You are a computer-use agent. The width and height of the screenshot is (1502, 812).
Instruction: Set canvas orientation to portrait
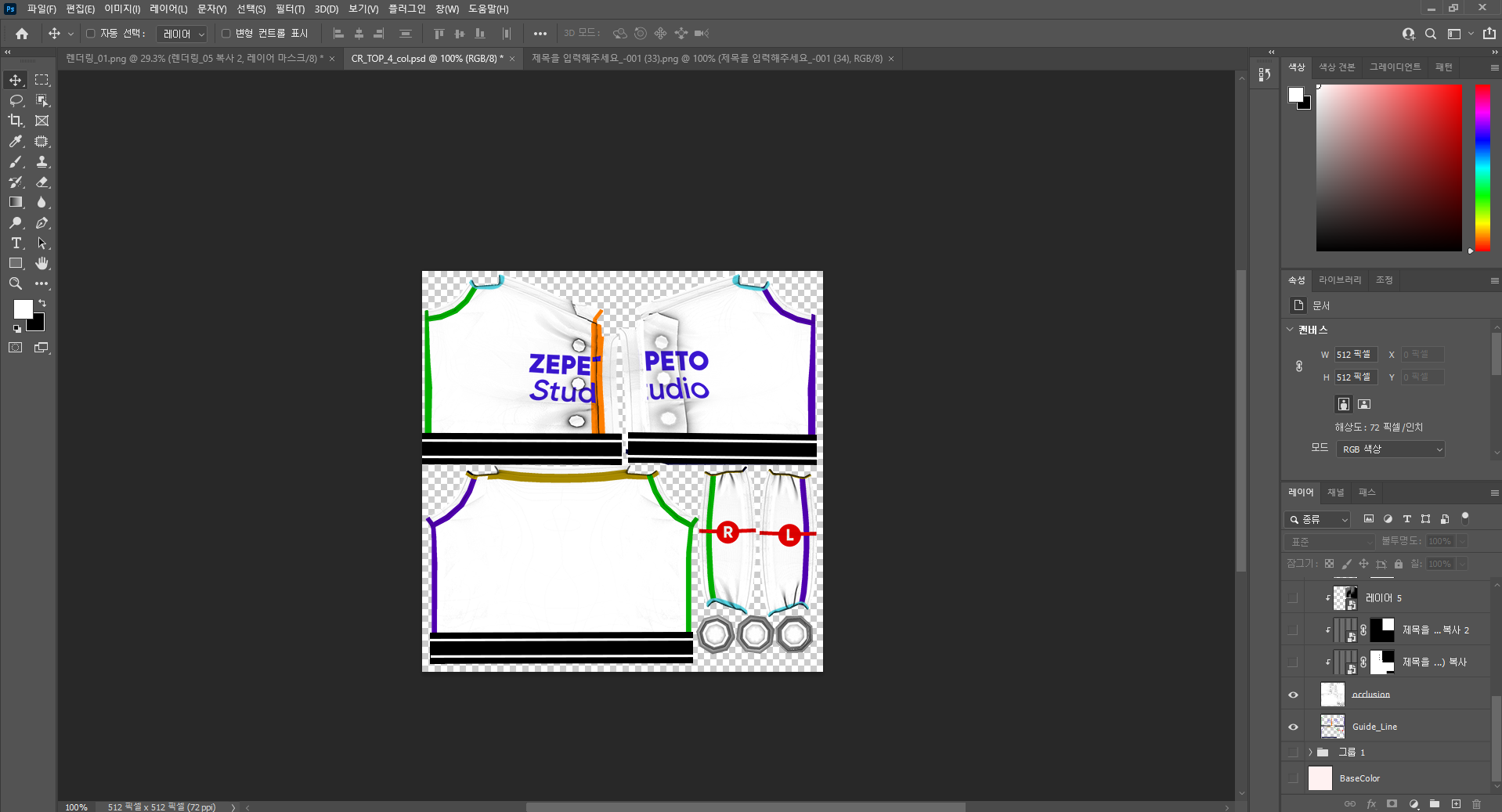[x=1344, y=404]
